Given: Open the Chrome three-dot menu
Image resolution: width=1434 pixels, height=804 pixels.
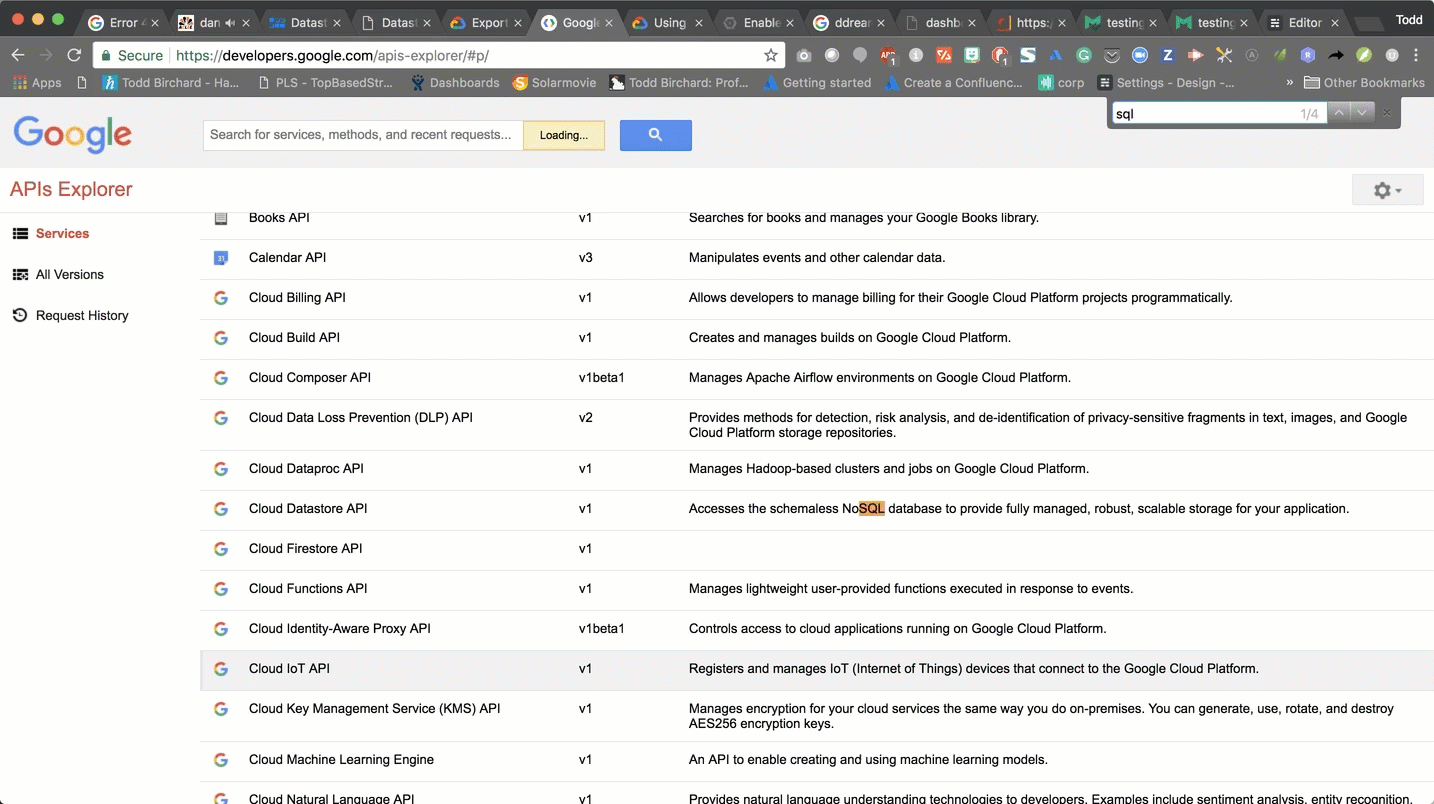Looking at the screenshot, I should tap(1416, 55).
